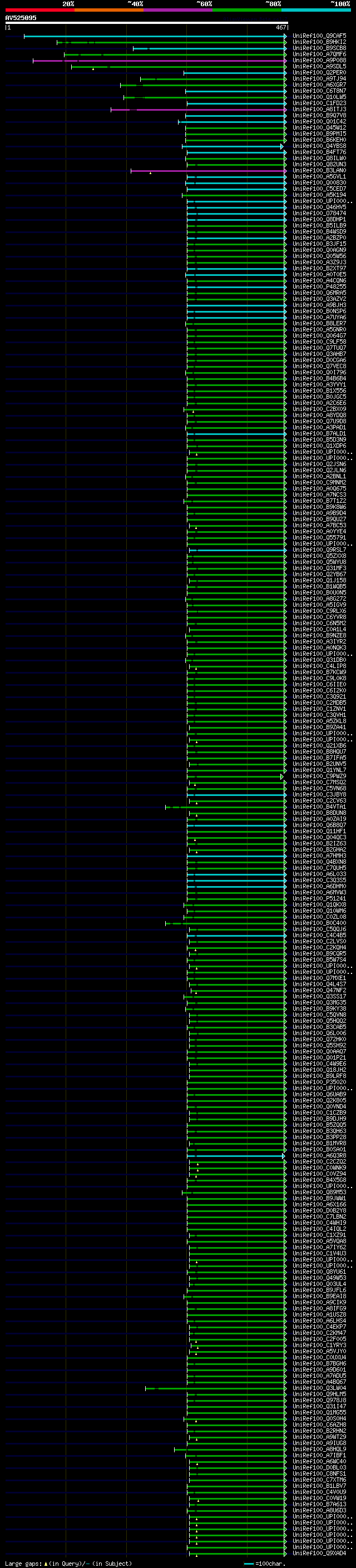Select the UniRef100_Q2JSN6 entry

(x=319, y=464)
